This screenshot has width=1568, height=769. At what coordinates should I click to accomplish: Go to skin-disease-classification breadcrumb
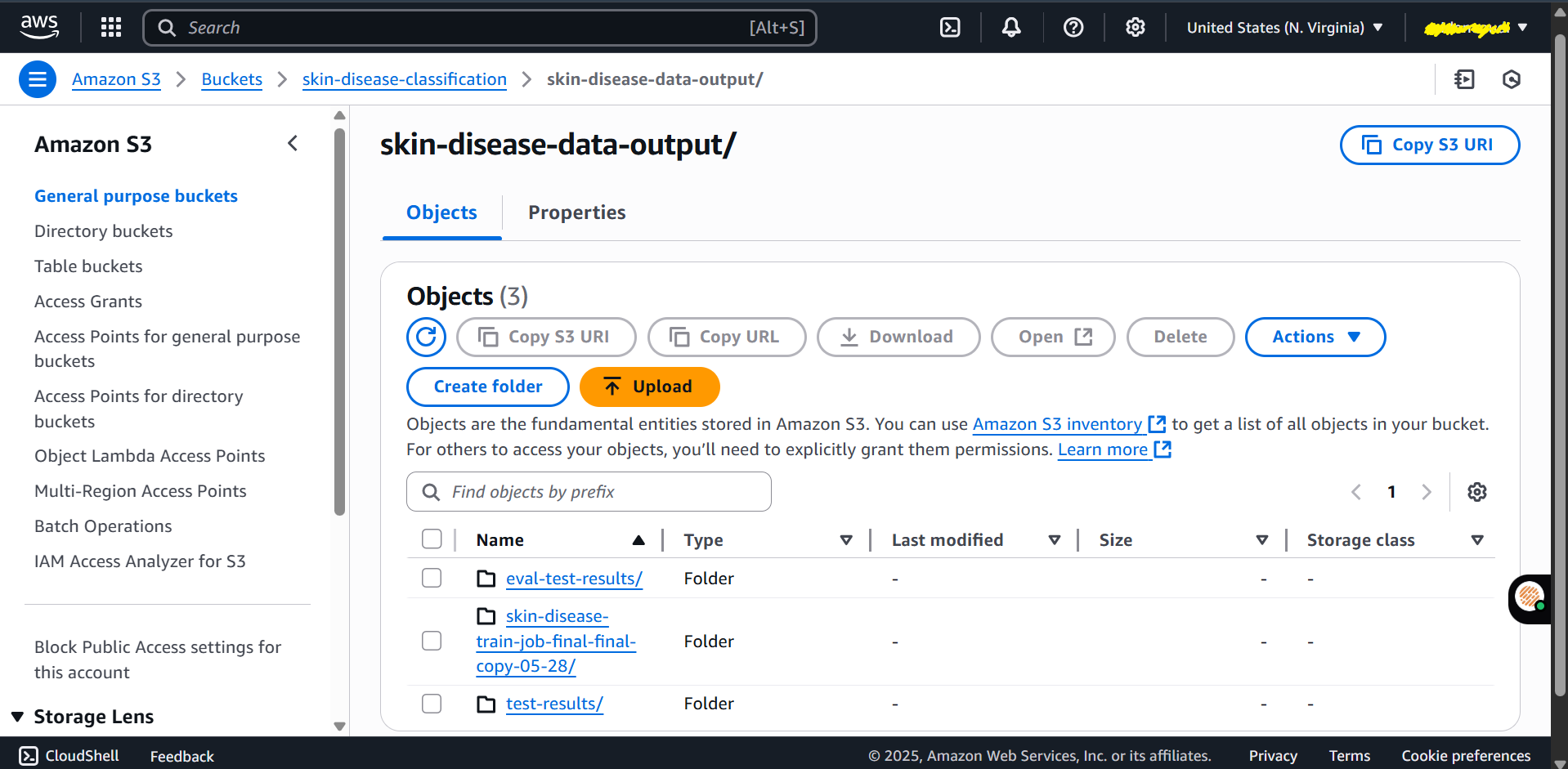coord(405,79)
